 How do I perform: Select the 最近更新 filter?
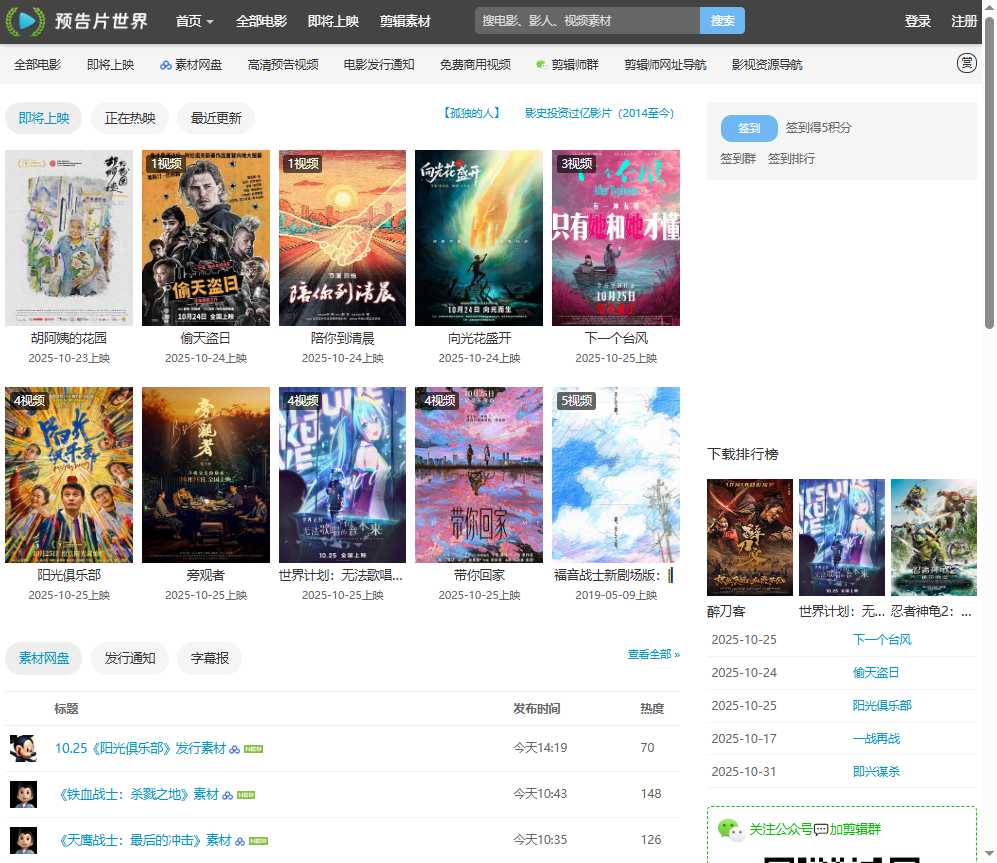tap(216, 117)
